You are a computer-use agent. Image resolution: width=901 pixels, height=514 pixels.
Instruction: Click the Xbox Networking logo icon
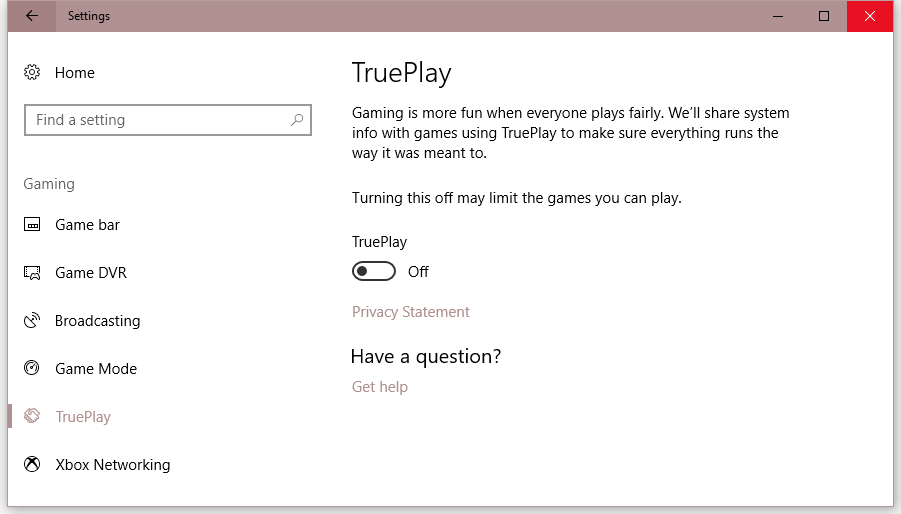point(32,464)
